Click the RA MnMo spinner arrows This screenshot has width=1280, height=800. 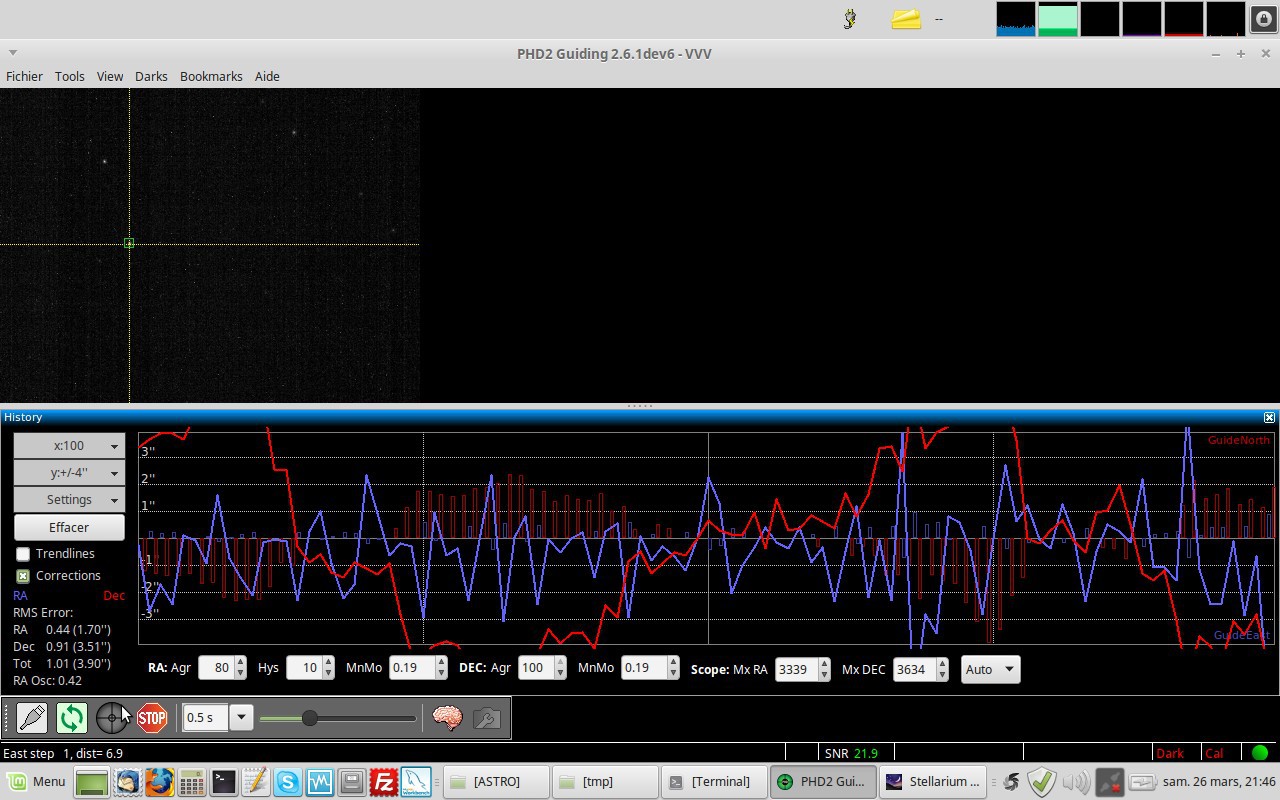coord(441,668)
